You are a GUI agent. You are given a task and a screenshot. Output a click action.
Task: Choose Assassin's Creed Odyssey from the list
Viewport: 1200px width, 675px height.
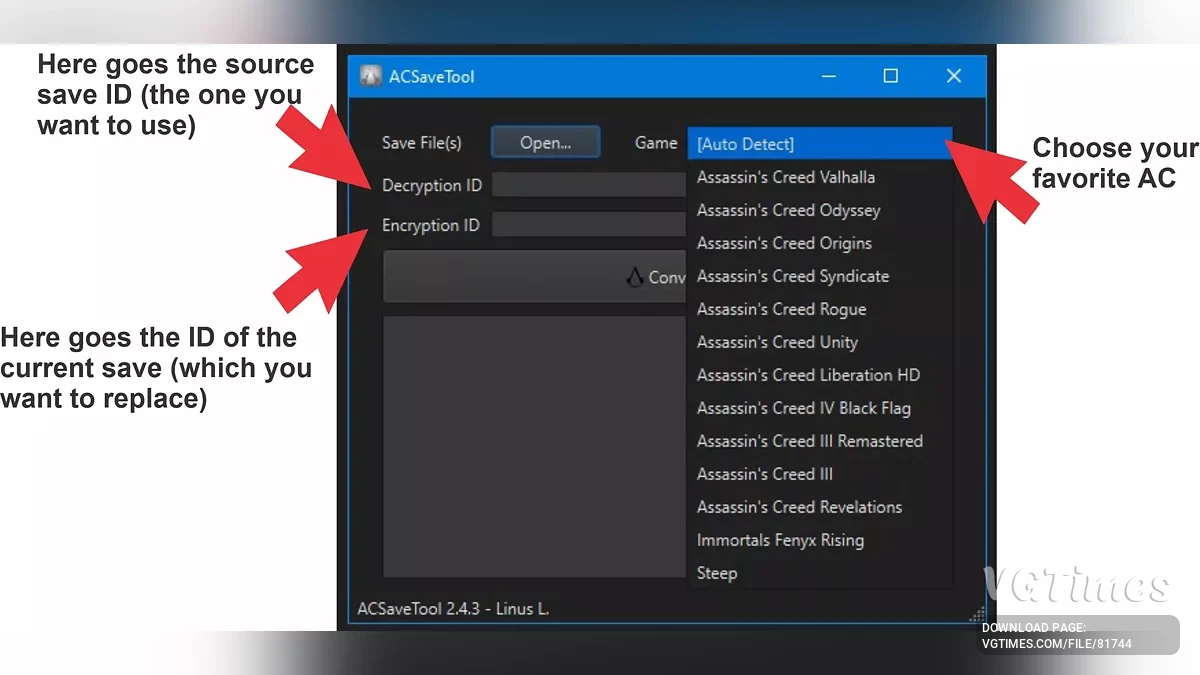point(788,210)
